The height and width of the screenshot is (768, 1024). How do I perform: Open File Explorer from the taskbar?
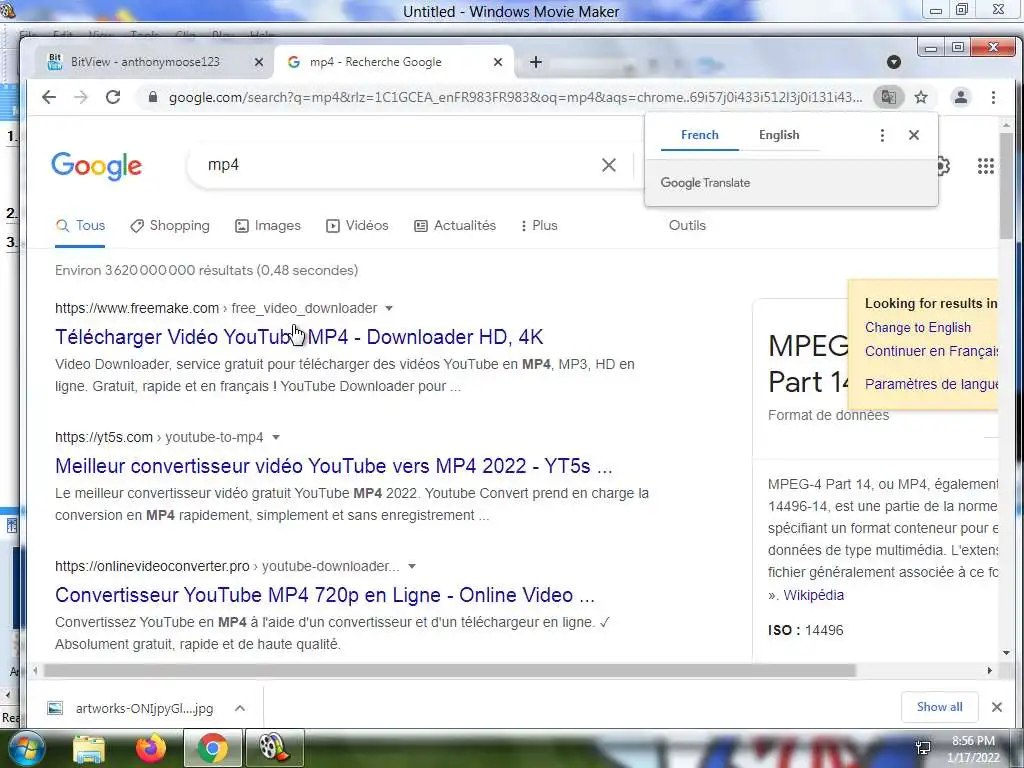click(89, 749)
